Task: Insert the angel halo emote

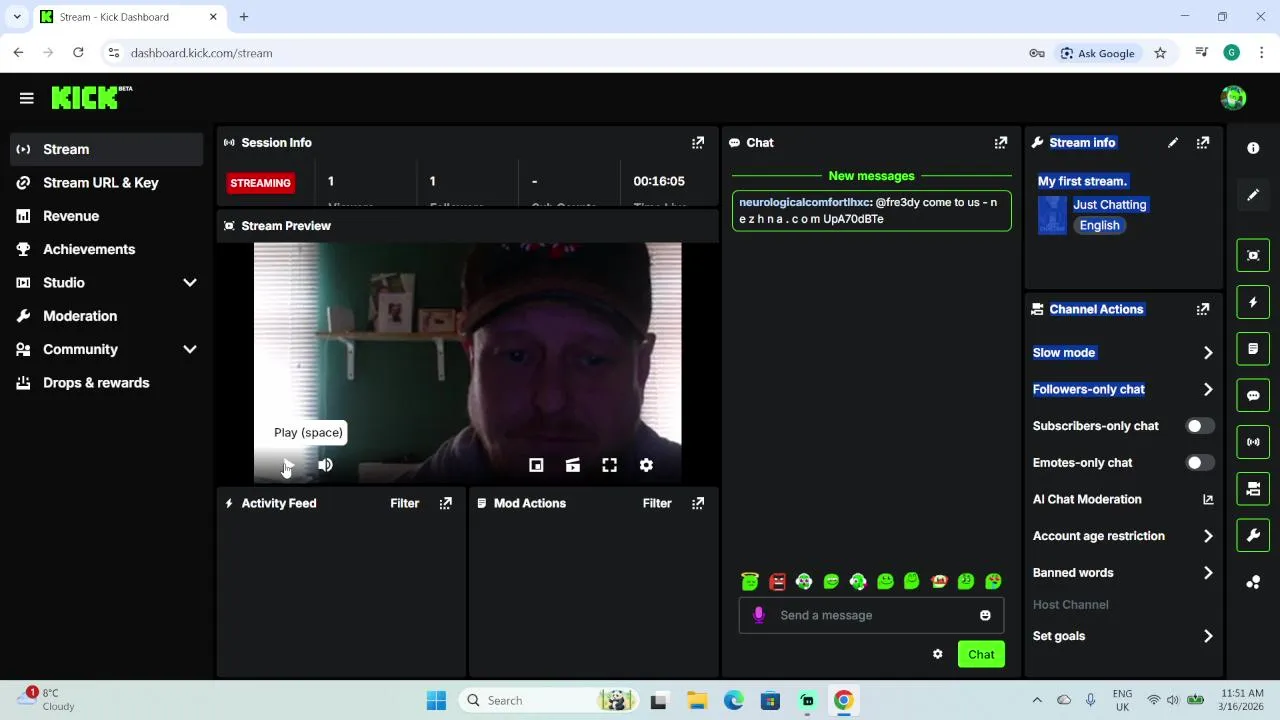Action: coord(750,581)
